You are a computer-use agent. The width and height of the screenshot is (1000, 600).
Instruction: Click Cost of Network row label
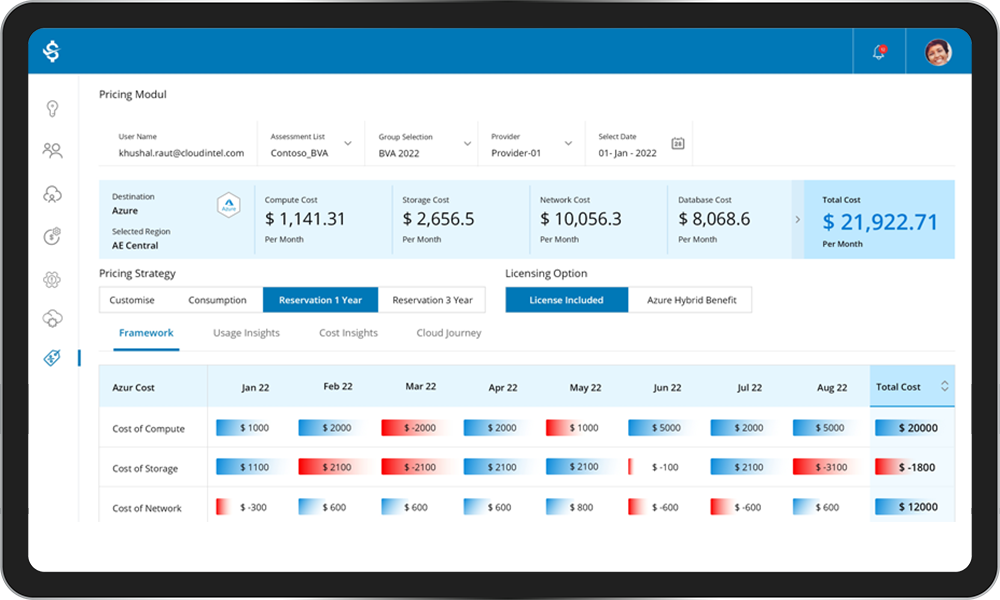tap(147, 508)
